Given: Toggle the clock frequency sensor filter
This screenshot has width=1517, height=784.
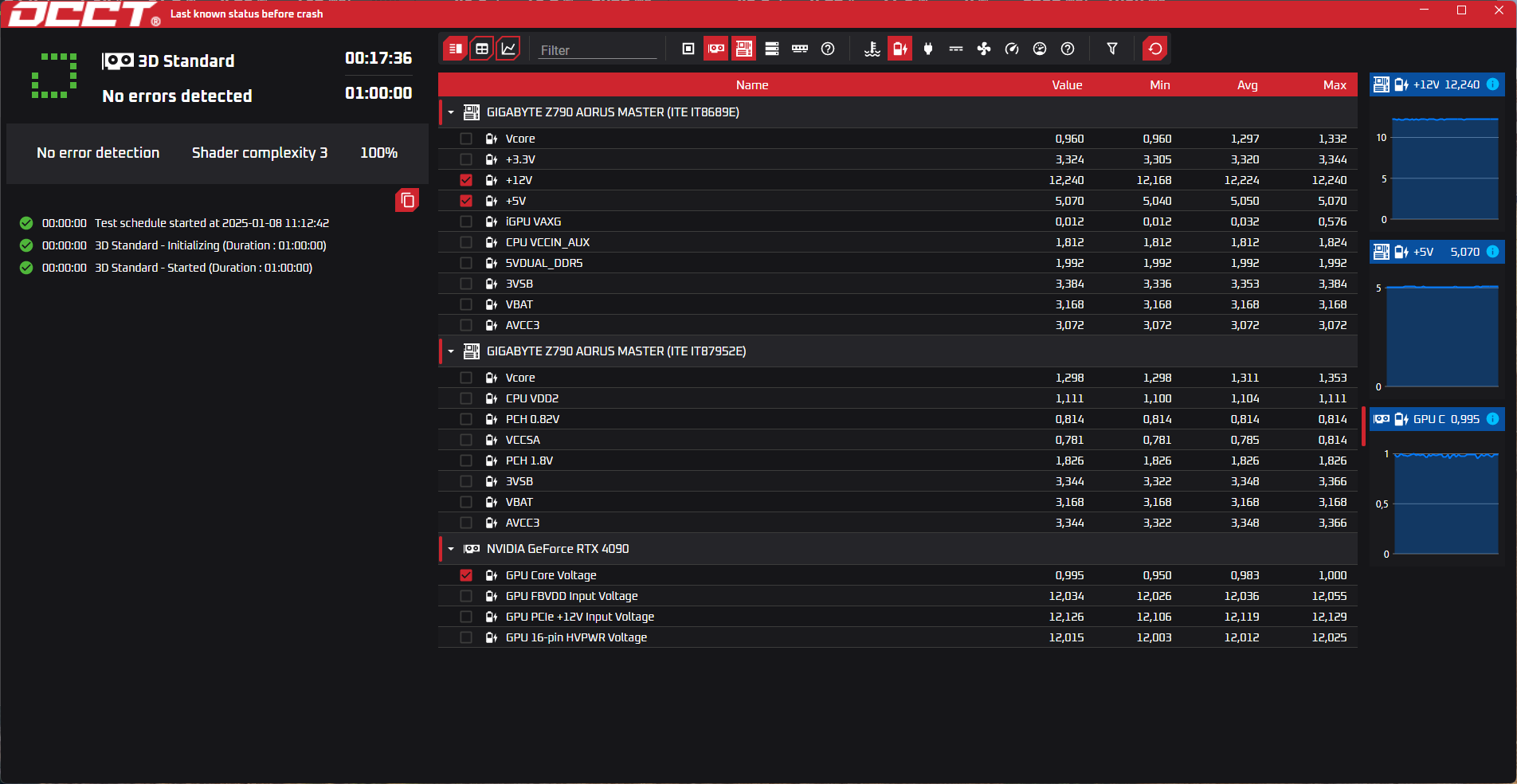Looking at the screenshot, I should click(x=1012, y=49).
